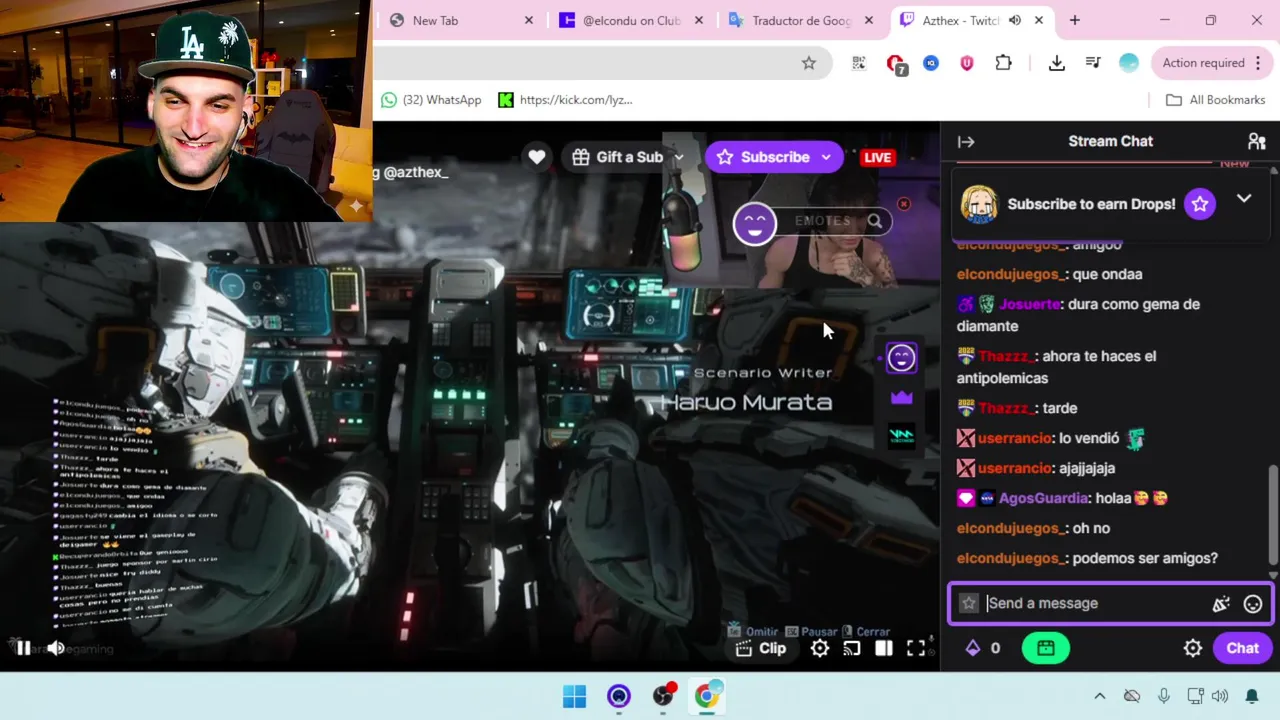Mute the Azthex Twitch tab audio
Viewport: 1280px width, 720px height.
[x=1015, y=20]
